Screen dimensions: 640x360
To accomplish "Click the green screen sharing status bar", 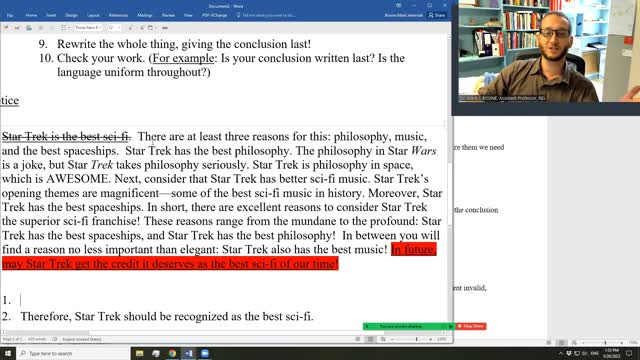I will pyautogui.click(x=408, y=326).
